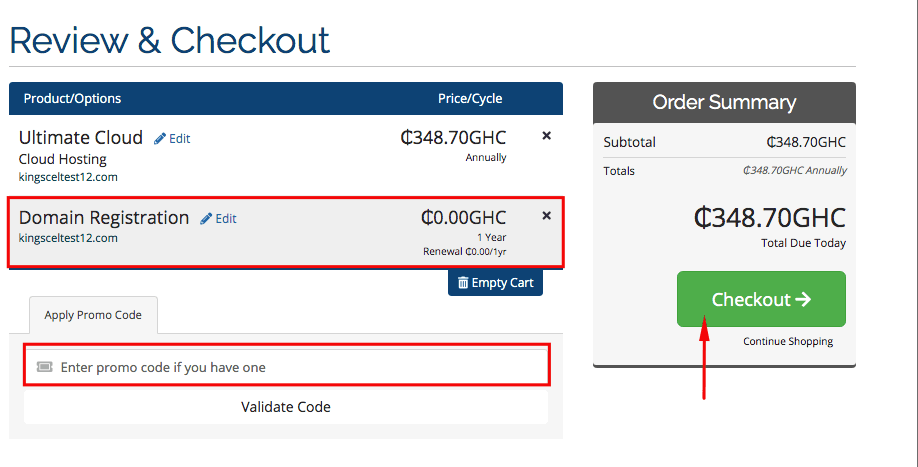The height and width of the screenshot is (467, 918).
Task: Select the Domain Registration item title
Action: (x=104, y=218)
